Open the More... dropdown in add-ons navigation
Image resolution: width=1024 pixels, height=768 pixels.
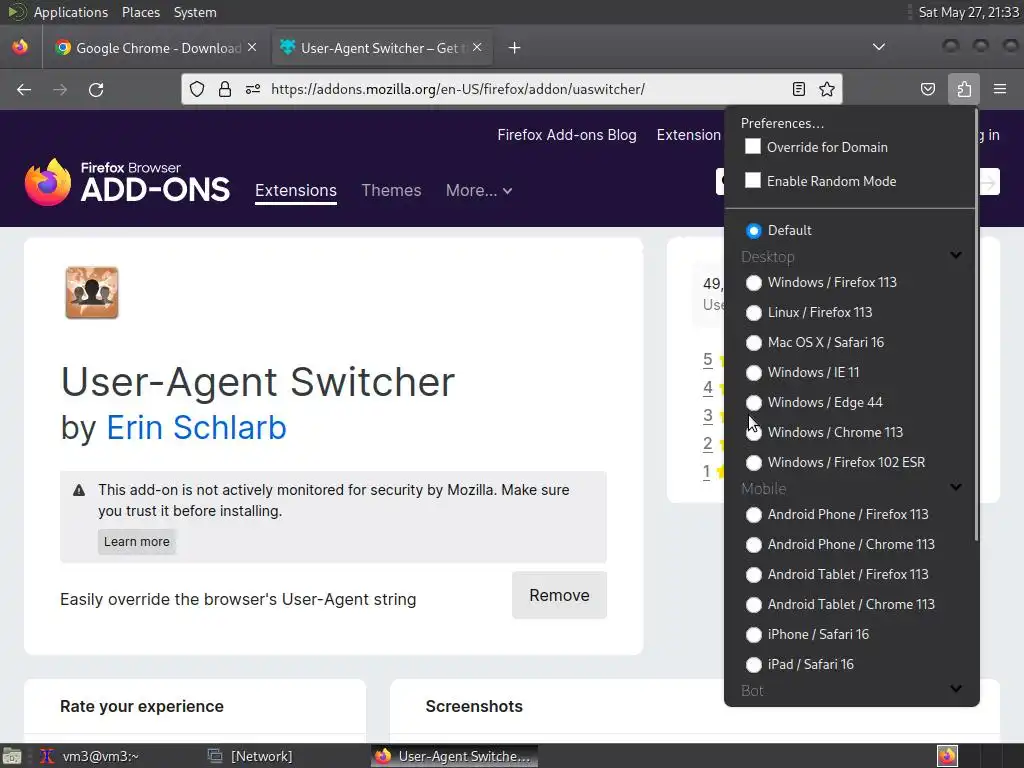tap(479, 190)
